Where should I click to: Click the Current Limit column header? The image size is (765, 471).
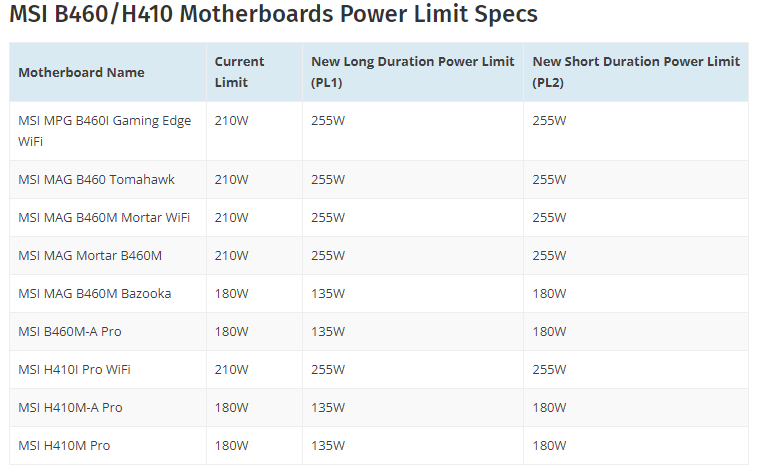239,72
